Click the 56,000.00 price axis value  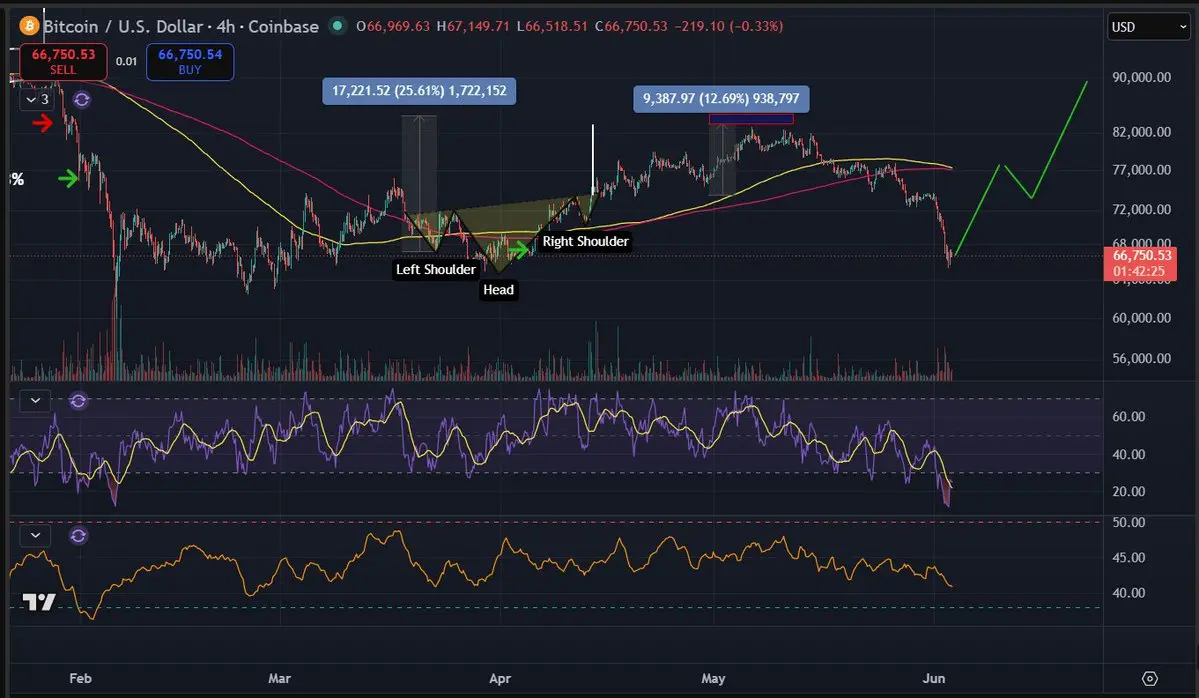1141,359
